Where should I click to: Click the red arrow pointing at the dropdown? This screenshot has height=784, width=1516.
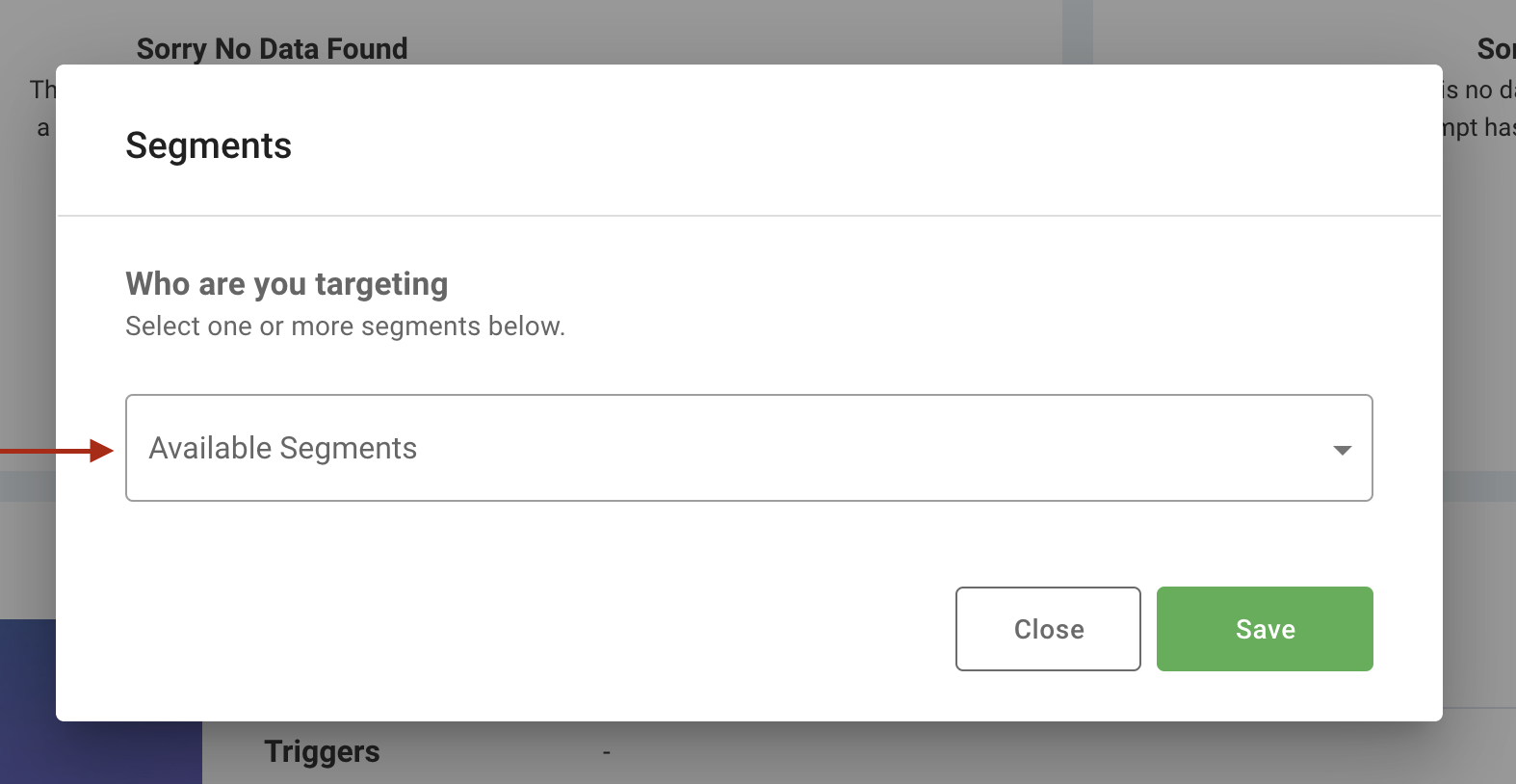pyautogui.click(x=57, y=451)
